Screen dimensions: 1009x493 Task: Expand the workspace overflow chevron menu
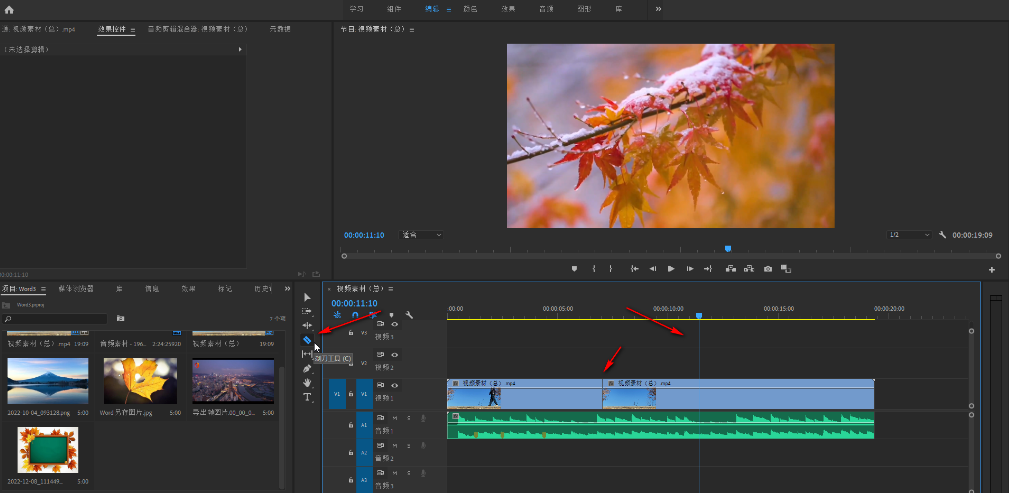coord(658,9)
